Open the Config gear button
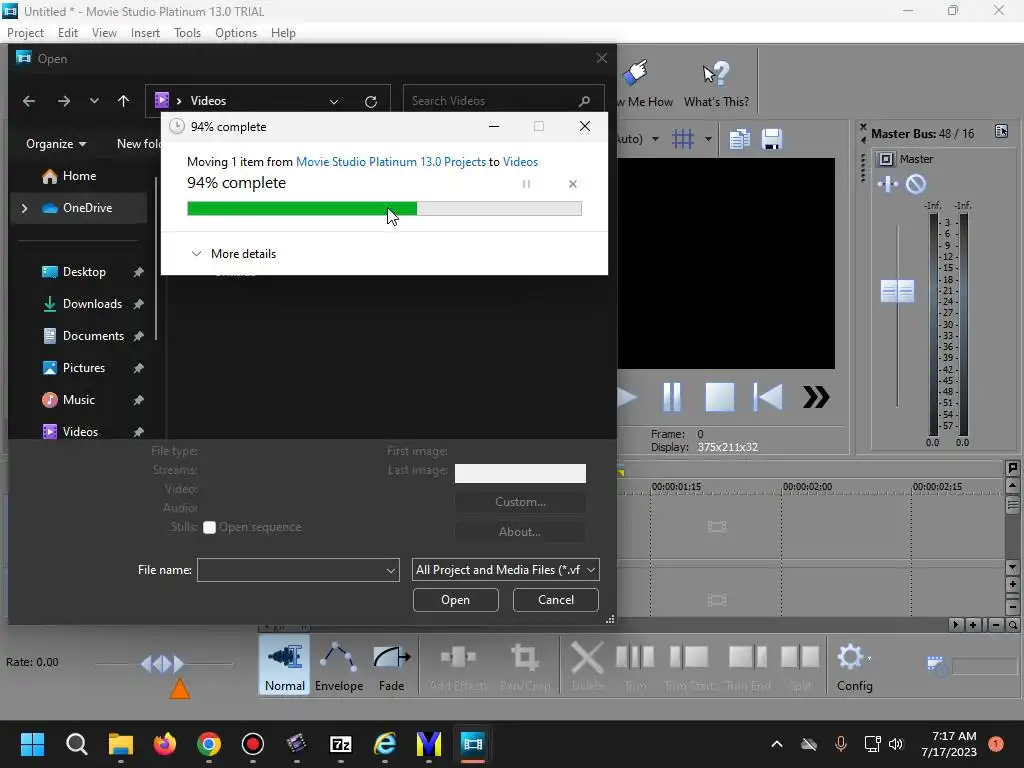The height and width of the screenshot is (768, 1024). click(854, 666)
